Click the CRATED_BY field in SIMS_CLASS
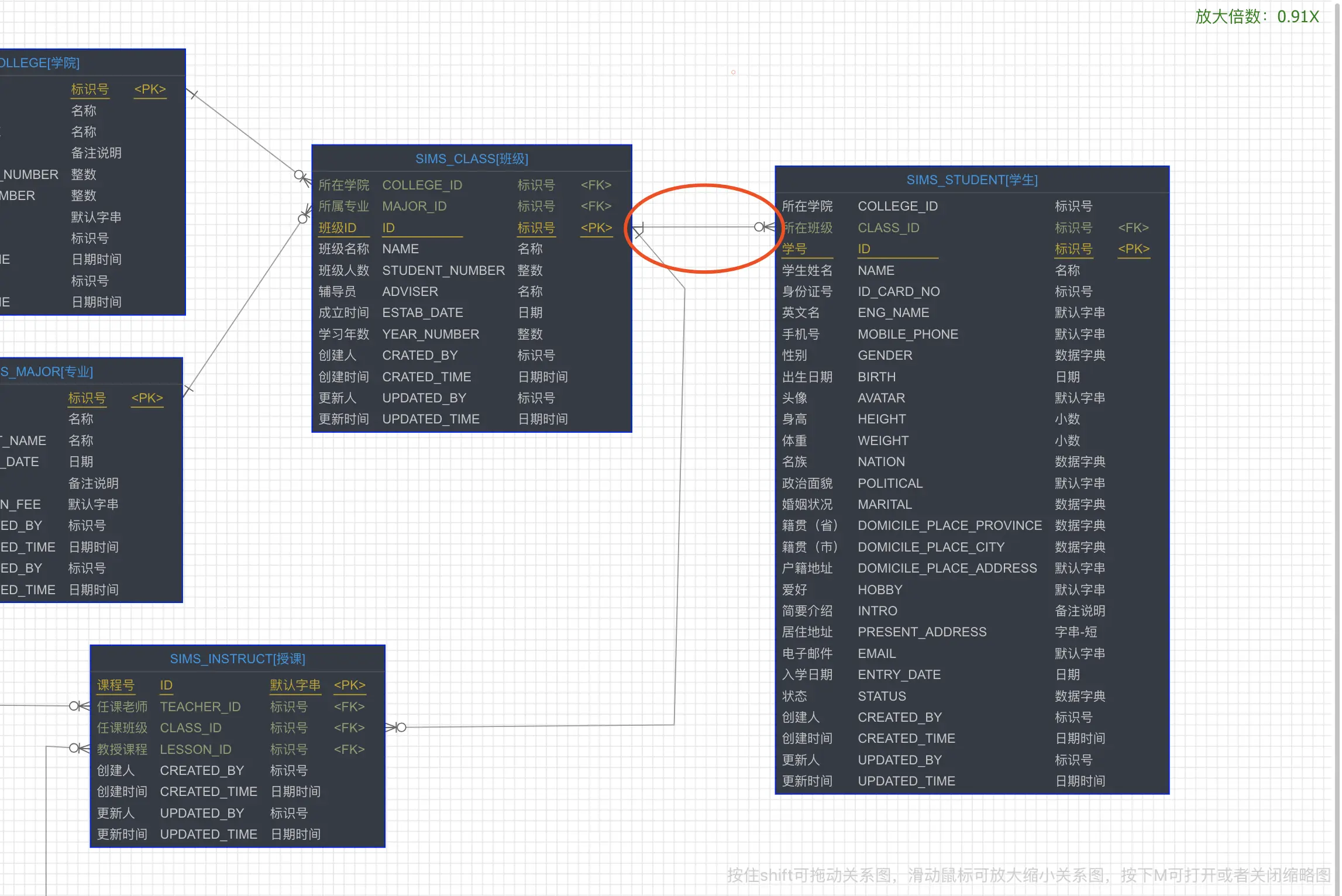The height and width of the screenshot is (896, 1342). 419,355
